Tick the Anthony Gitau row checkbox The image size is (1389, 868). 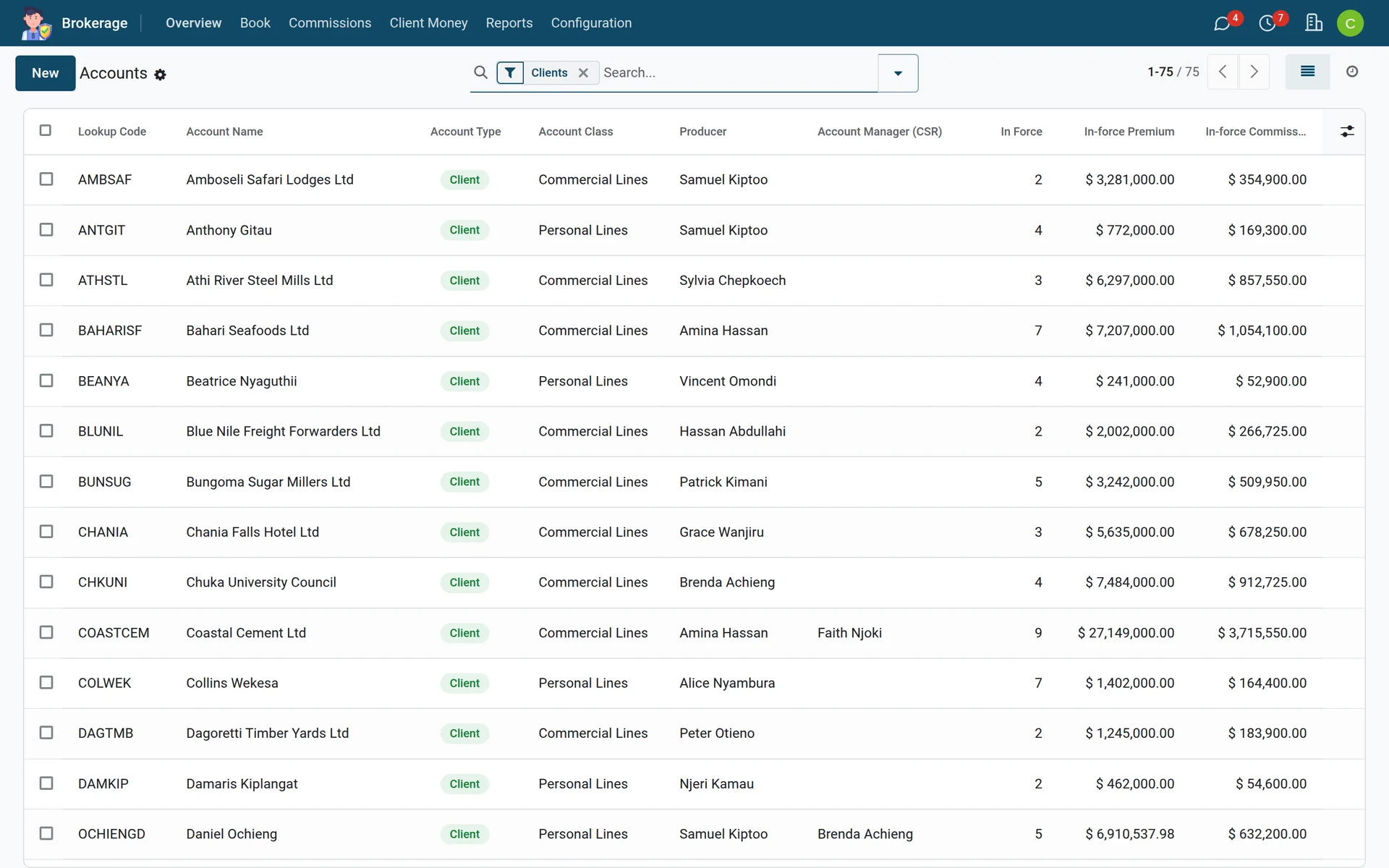(x=46, y=229)
